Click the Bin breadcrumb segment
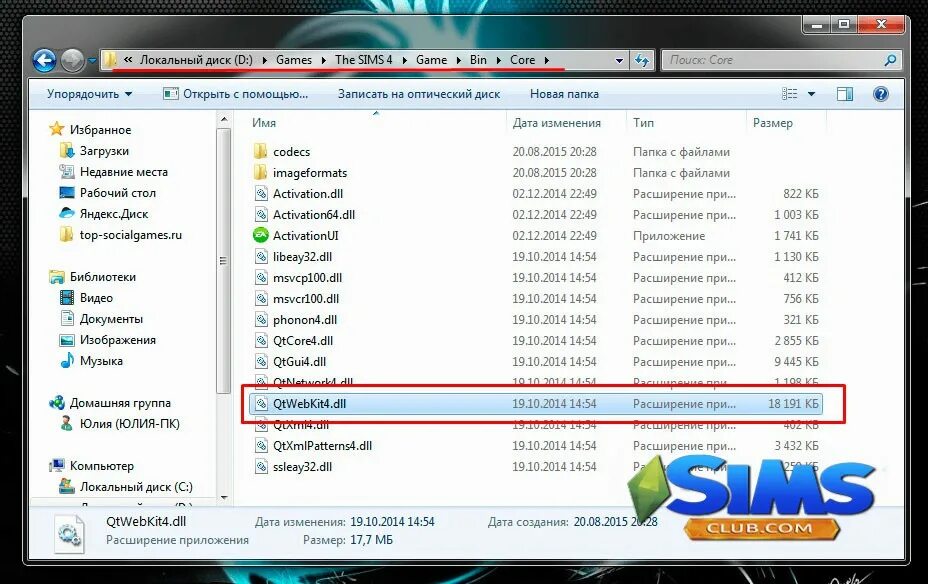The height and width of the screenshot is (584, 928). pyautogui.click(x=478, y=60)
